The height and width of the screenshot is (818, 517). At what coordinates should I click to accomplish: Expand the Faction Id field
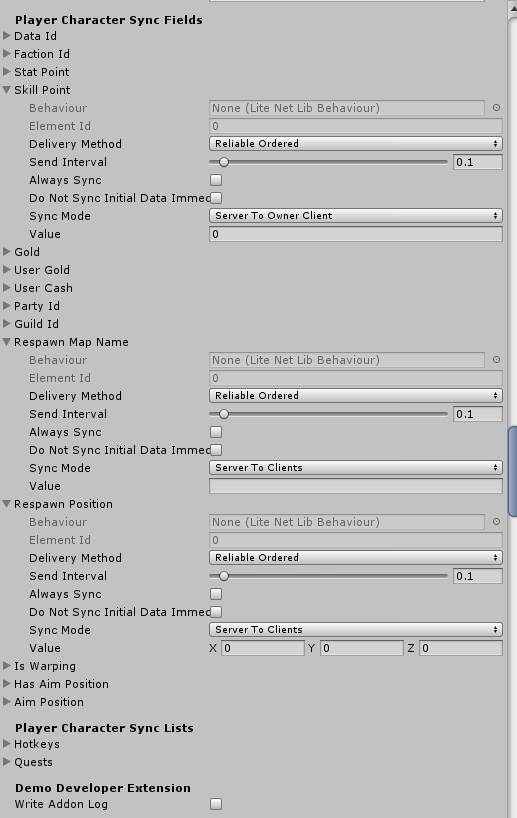7,54
